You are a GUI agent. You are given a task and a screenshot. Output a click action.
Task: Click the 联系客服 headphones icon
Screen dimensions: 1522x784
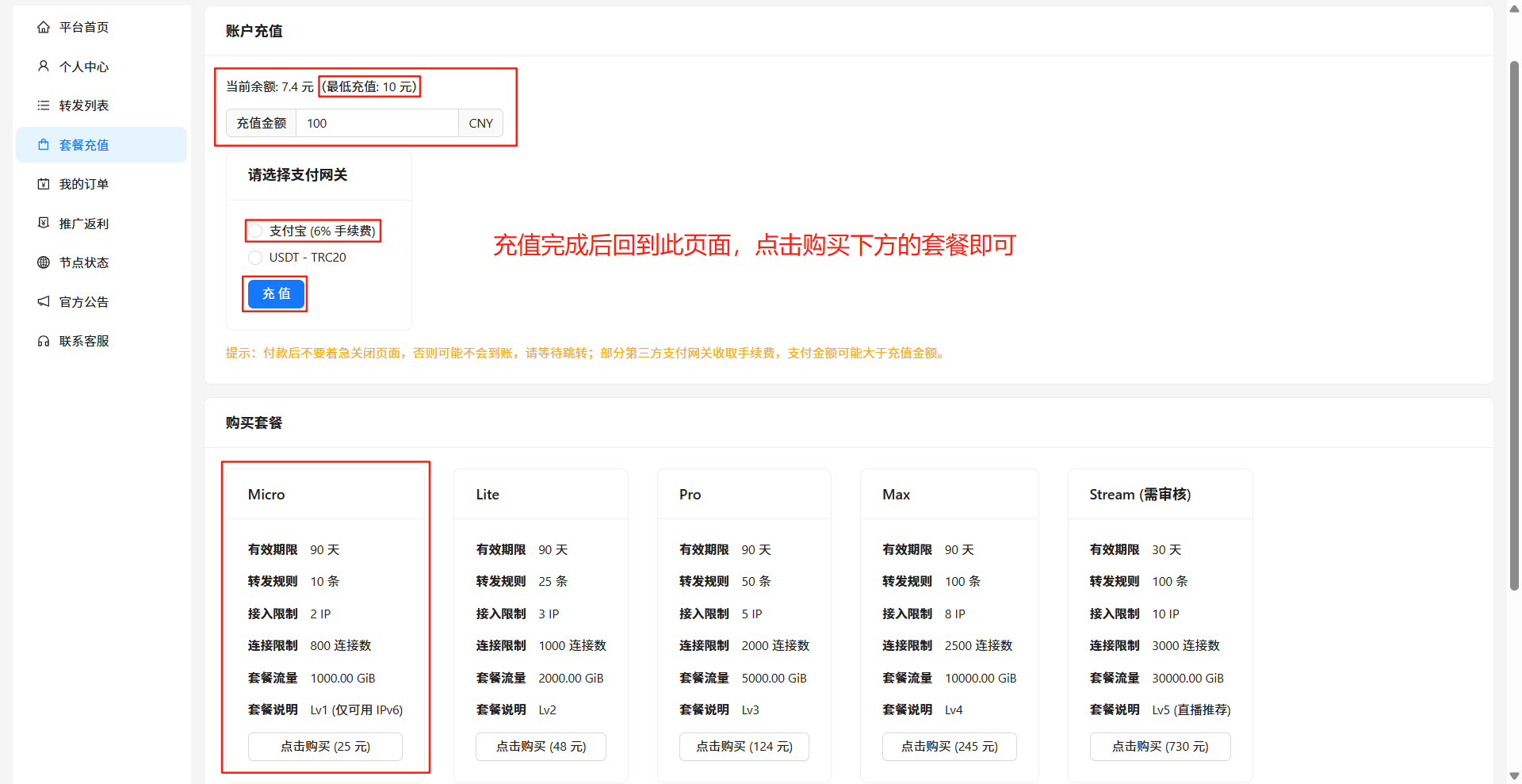[44, 341]
